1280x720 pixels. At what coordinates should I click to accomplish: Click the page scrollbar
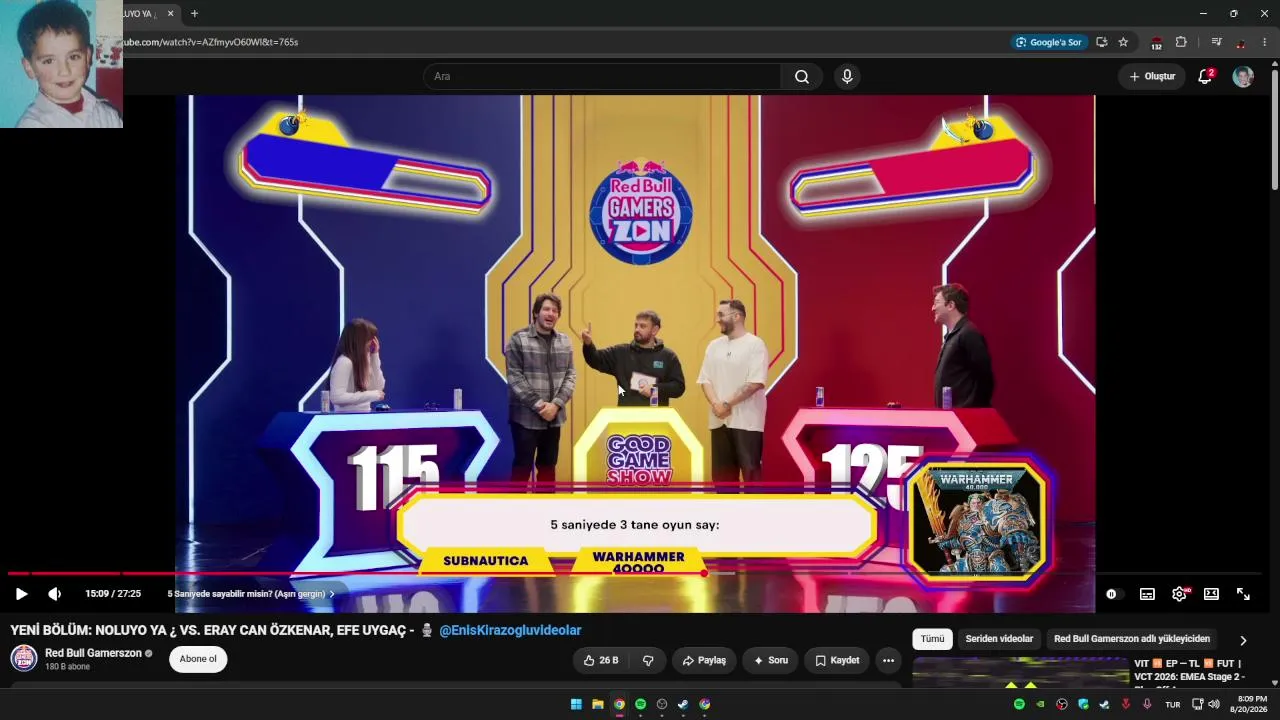tap(1275, 130)
